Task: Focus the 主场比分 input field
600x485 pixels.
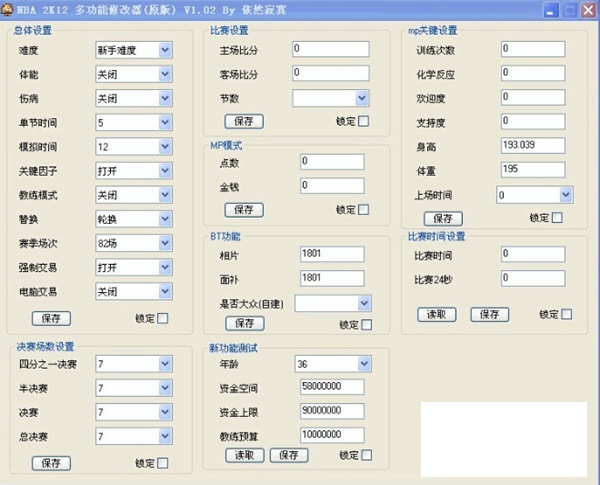Action: [x=331, y=49]
